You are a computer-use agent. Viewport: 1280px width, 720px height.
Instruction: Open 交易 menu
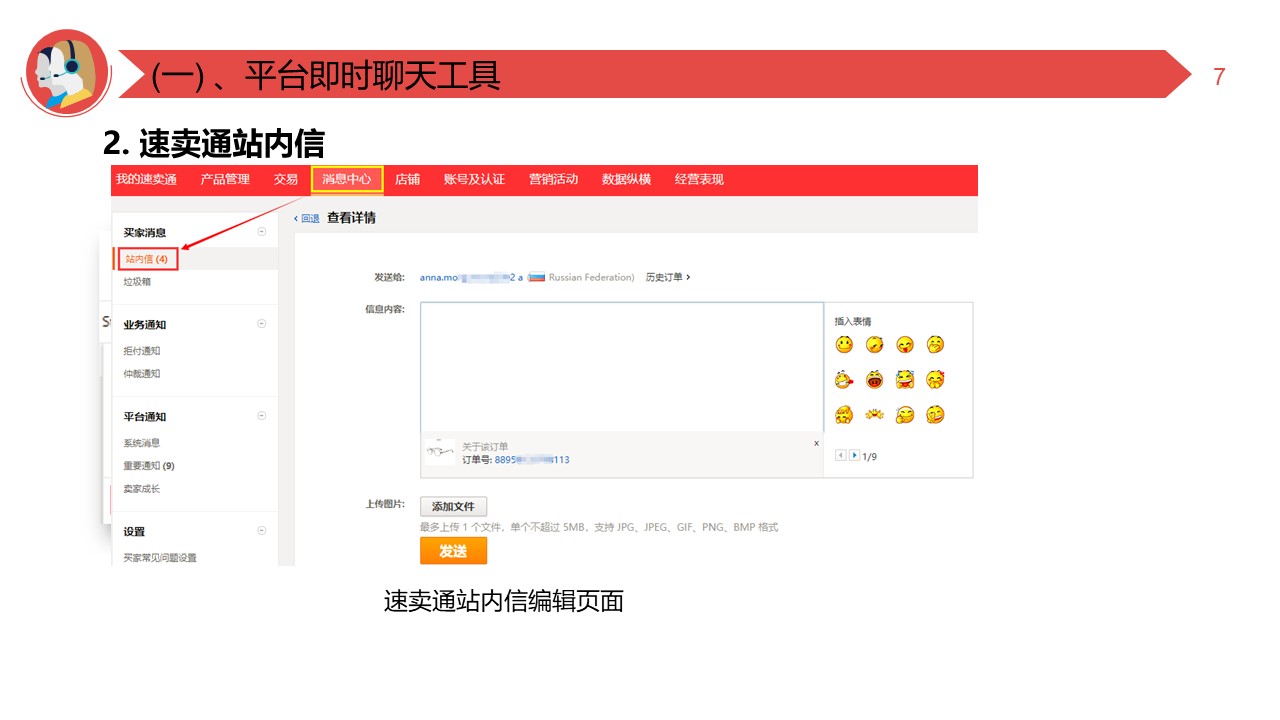point(286,180)
